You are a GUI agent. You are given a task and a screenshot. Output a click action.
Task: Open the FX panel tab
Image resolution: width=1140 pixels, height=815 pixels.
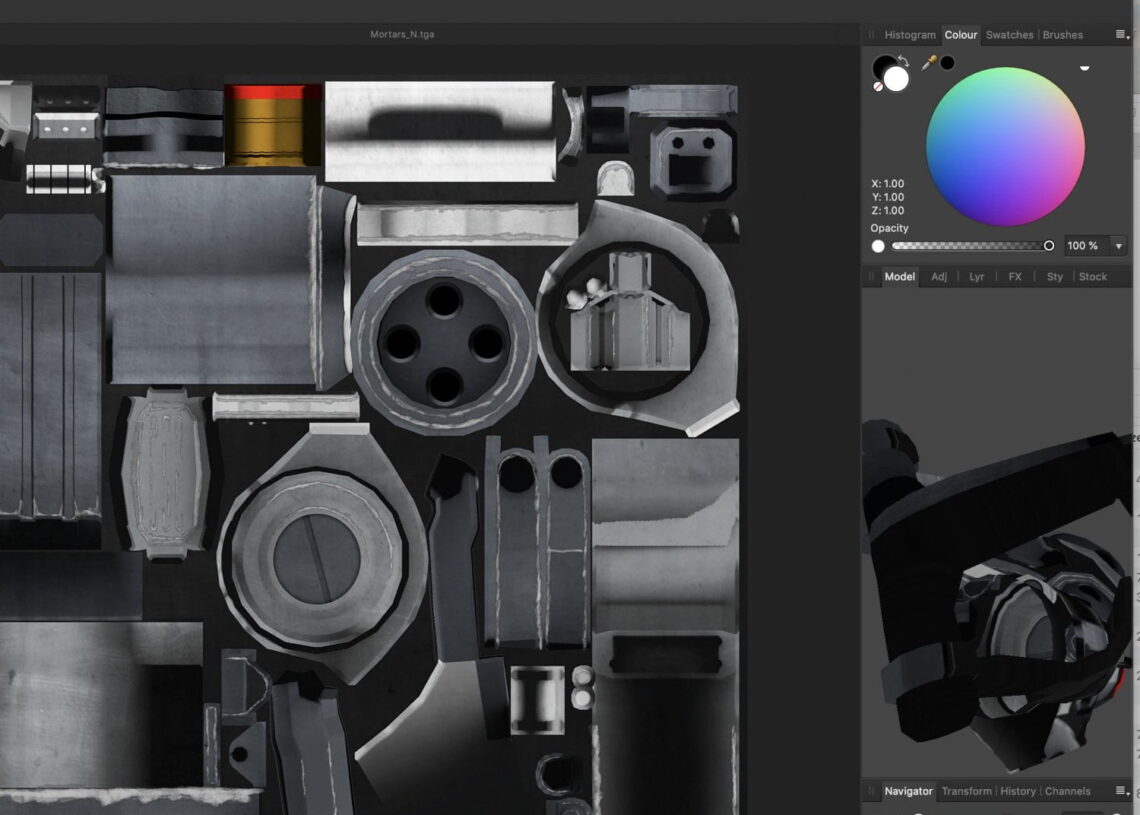(x=1014, y=277)
